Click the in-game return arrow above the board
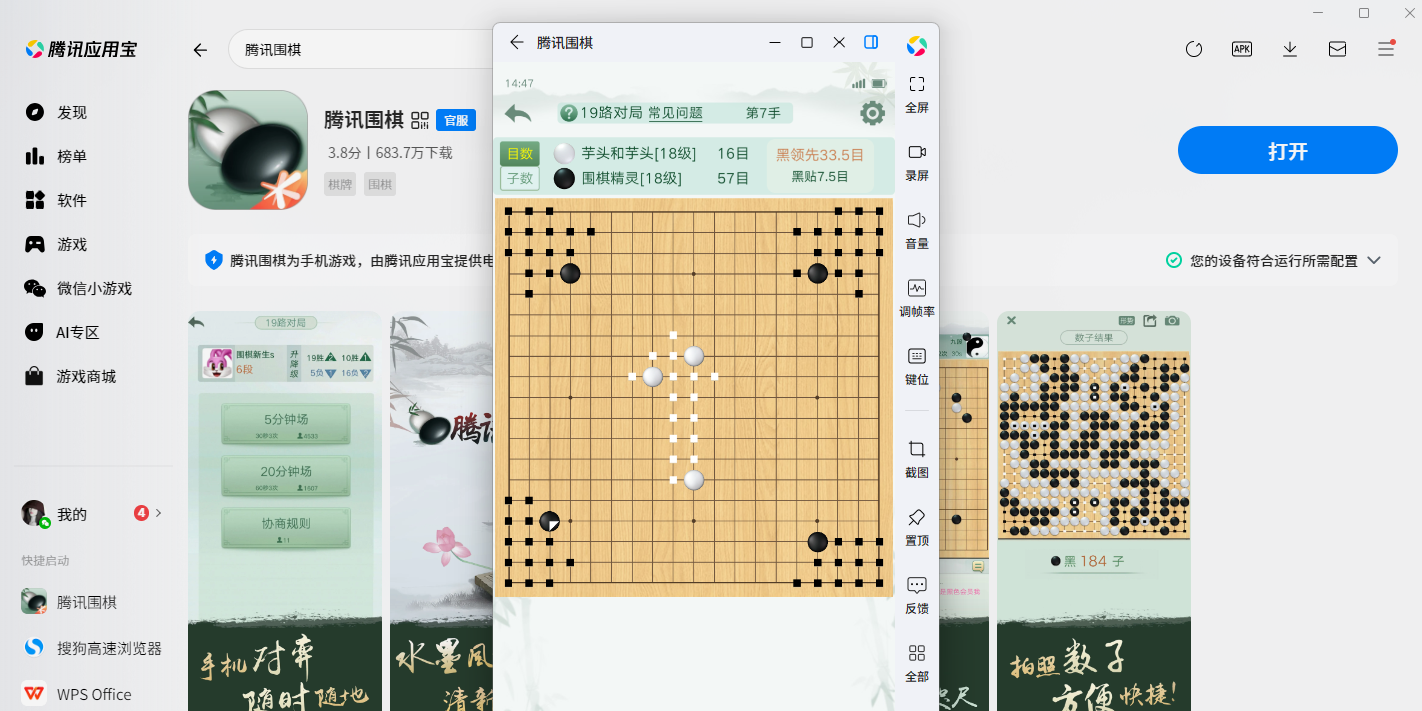The width and height of the screenshot is (1422, 711). 518,114
